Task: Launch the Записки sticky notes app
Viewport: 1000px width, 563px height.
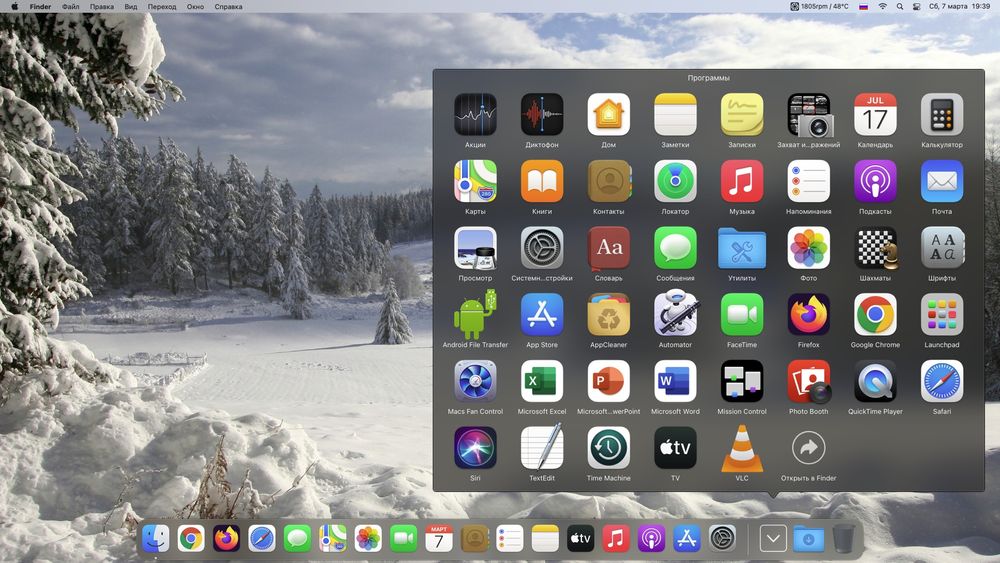Action: tap(742, 115)
